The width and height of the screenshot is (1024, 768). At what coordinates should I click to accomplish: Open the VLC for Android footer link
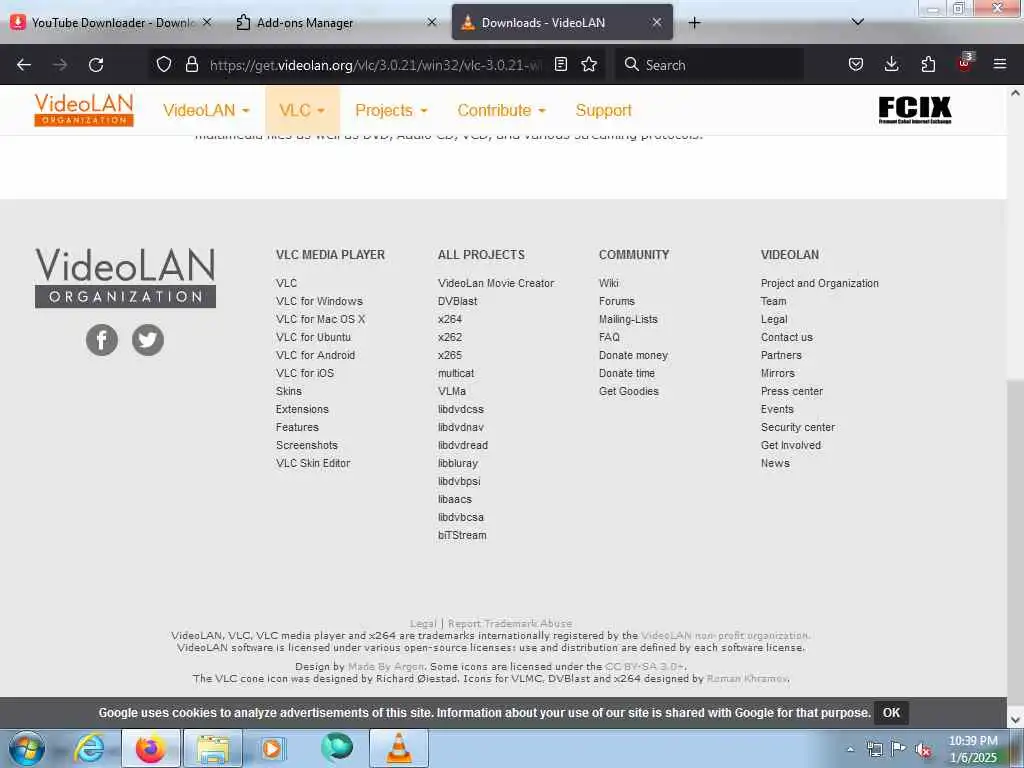click(x=315, y=355)
